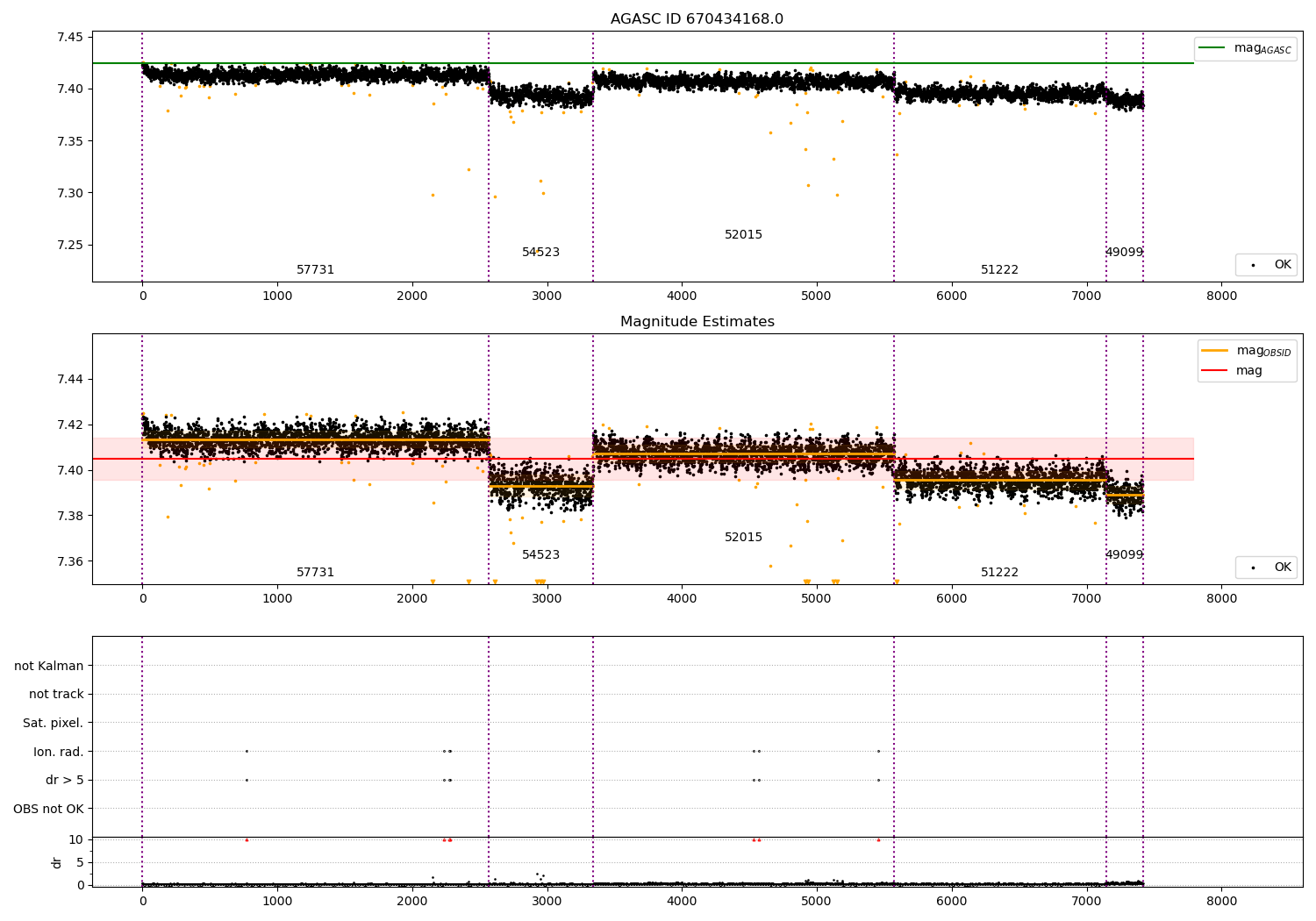Click OBSID label 51222 in Magnitude Estimates plot
The image size is (1316, 921).
click(999, 572)
